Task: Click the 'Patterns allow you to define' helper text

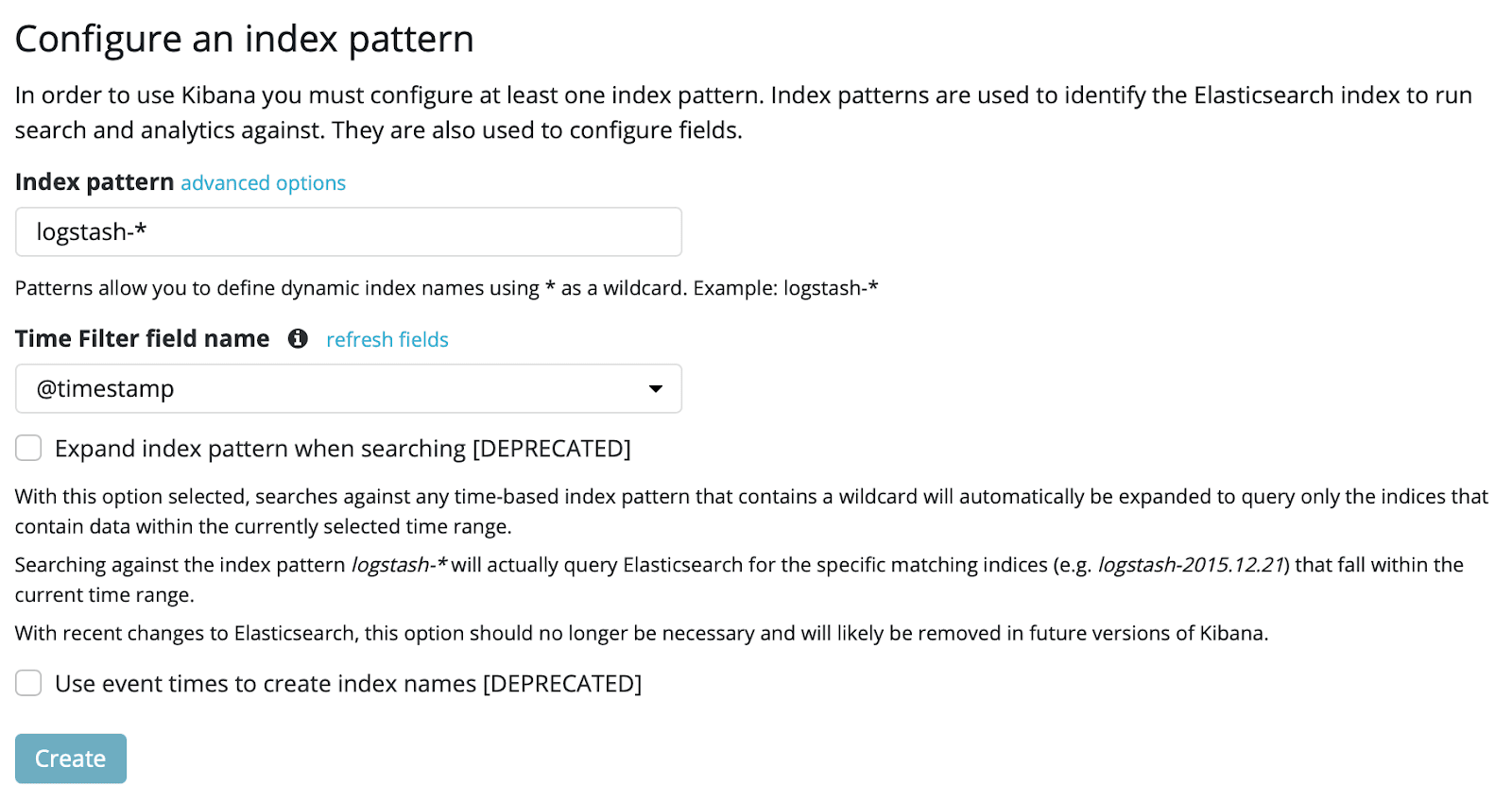Action: (x=447, y=288)
